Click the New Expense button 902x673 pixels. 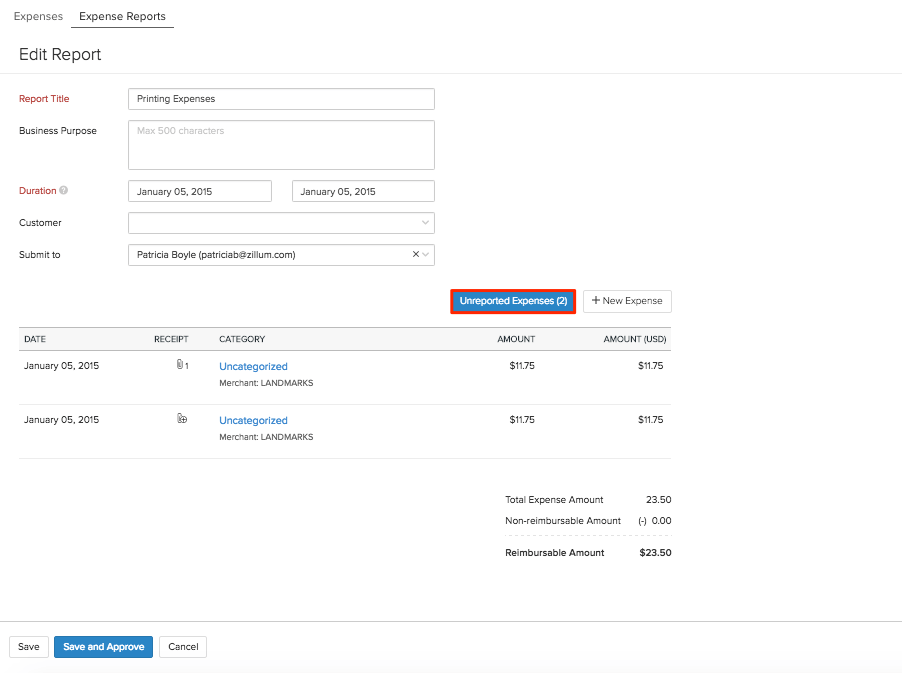(x=627, y=301)
